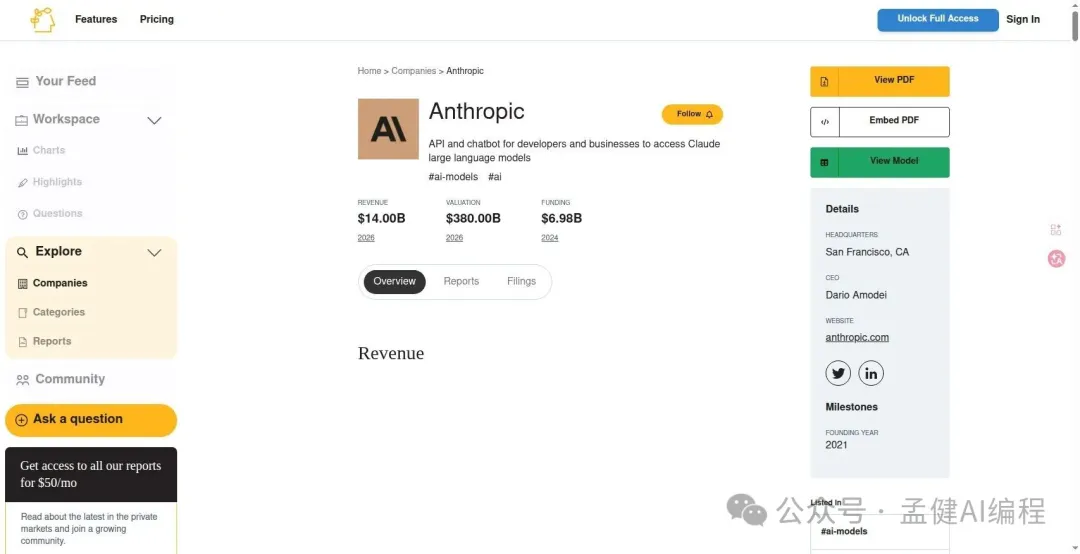Select the Overview tab
1080x554 pixels.
[394, 282]
